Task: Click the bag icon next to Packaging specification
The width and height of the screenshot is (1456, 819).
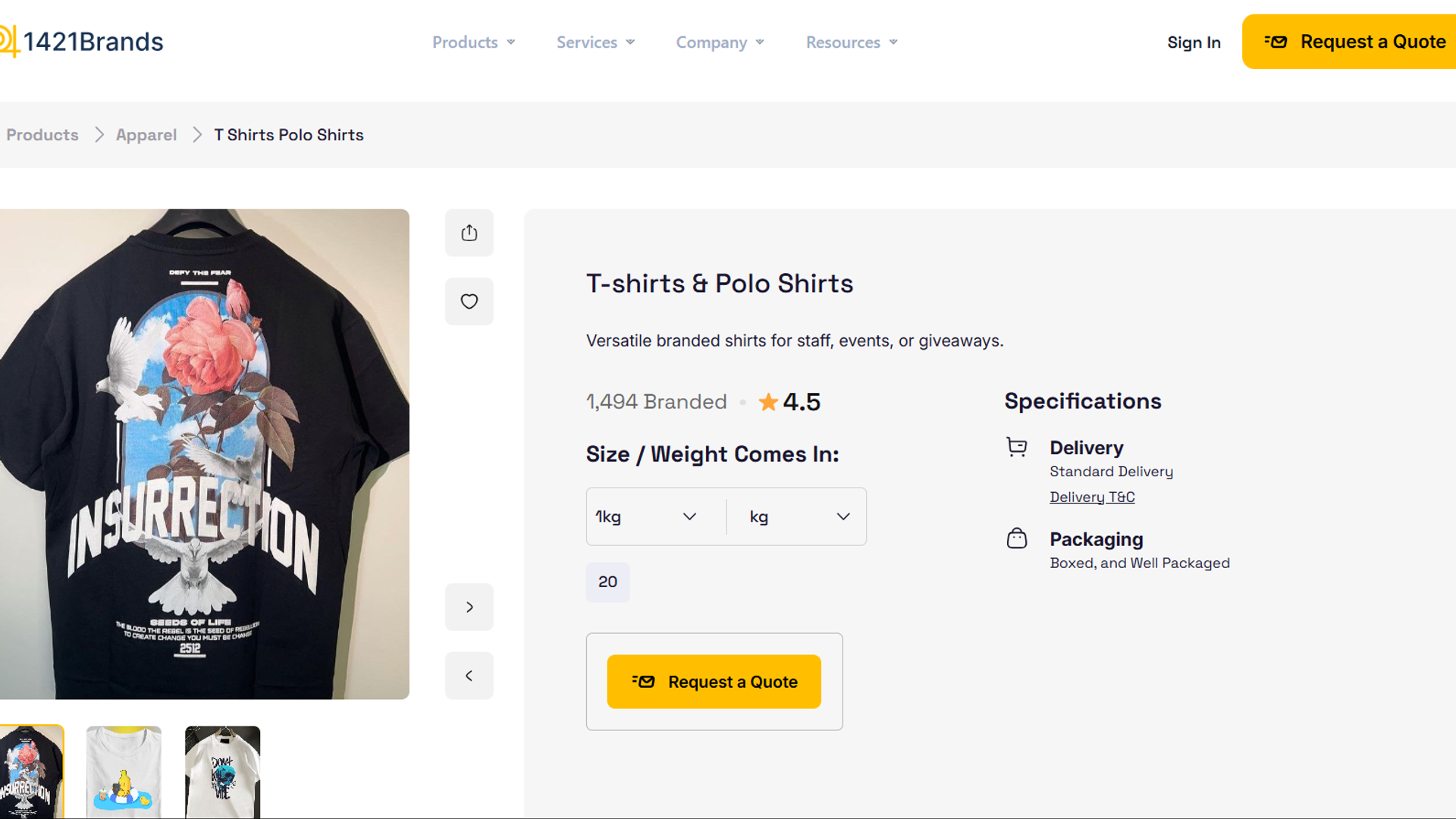Action: tap(1017, 538)
